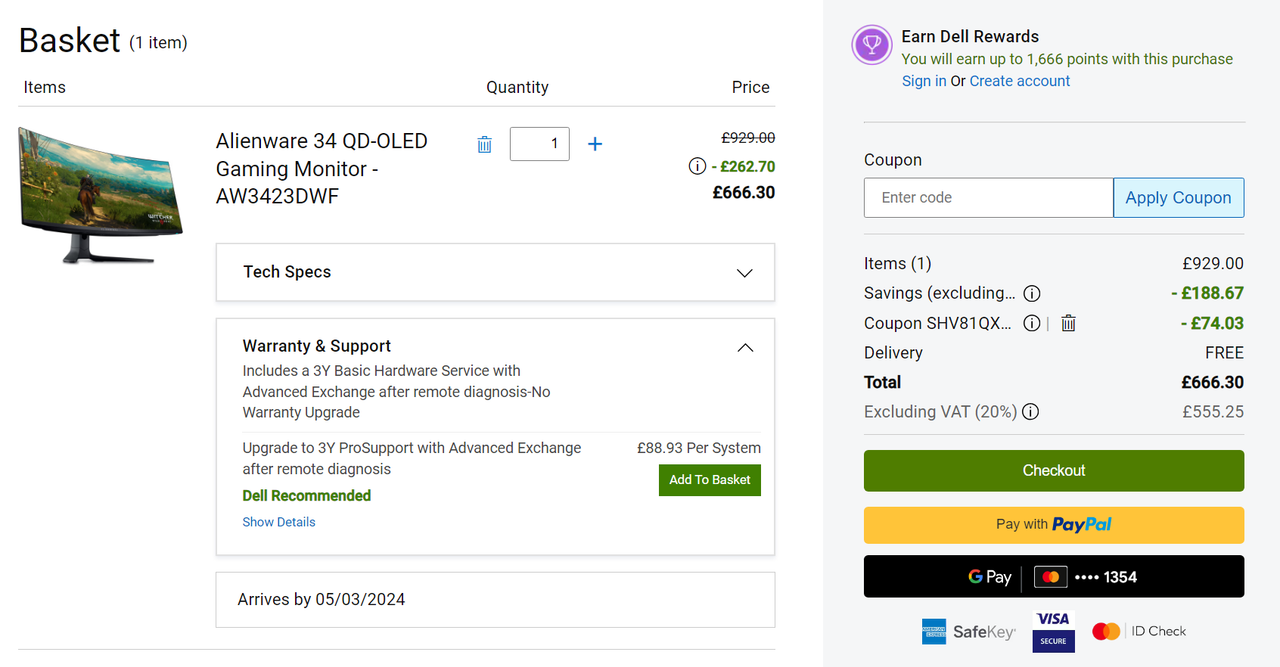Increase quantity with the plus icon
This screenshot has height=667, width=1280.
click(595, 144)
